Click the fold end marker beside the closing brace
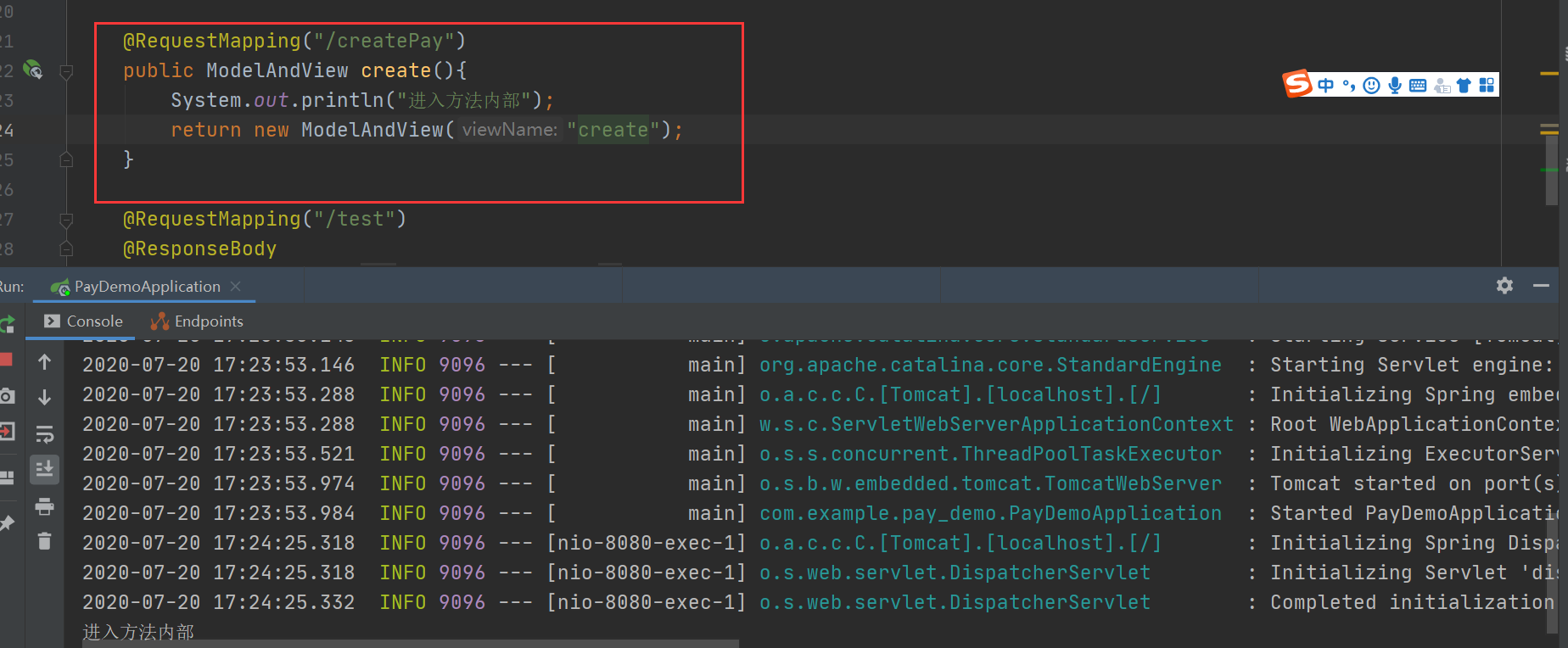 (66, 159)
